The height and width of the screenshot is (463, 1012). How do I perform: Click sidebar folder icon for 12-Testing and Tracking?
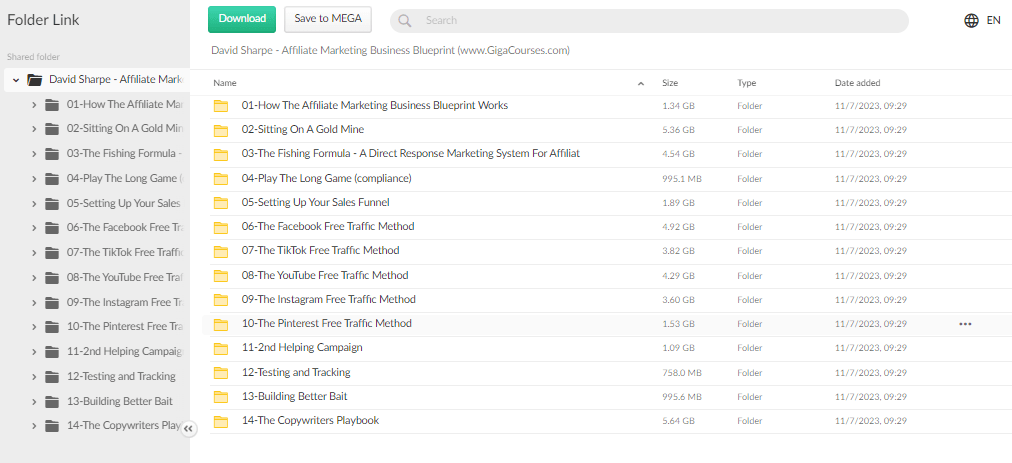(x=53, y=377)
